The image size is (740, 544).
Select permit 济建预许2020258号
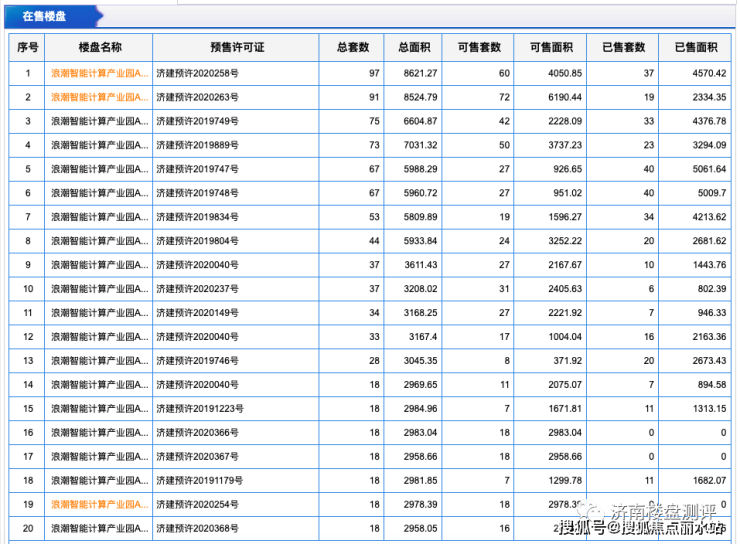[197, 73]
